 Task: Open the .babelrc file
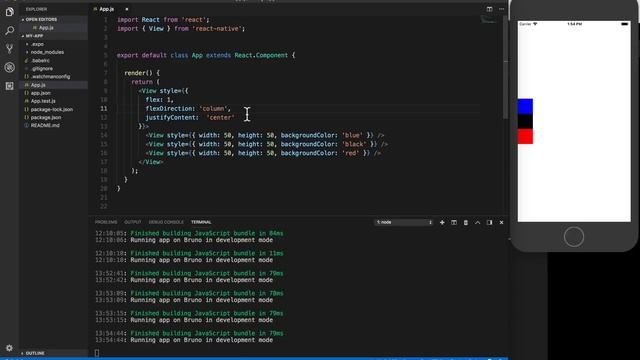tap(40, 60)
